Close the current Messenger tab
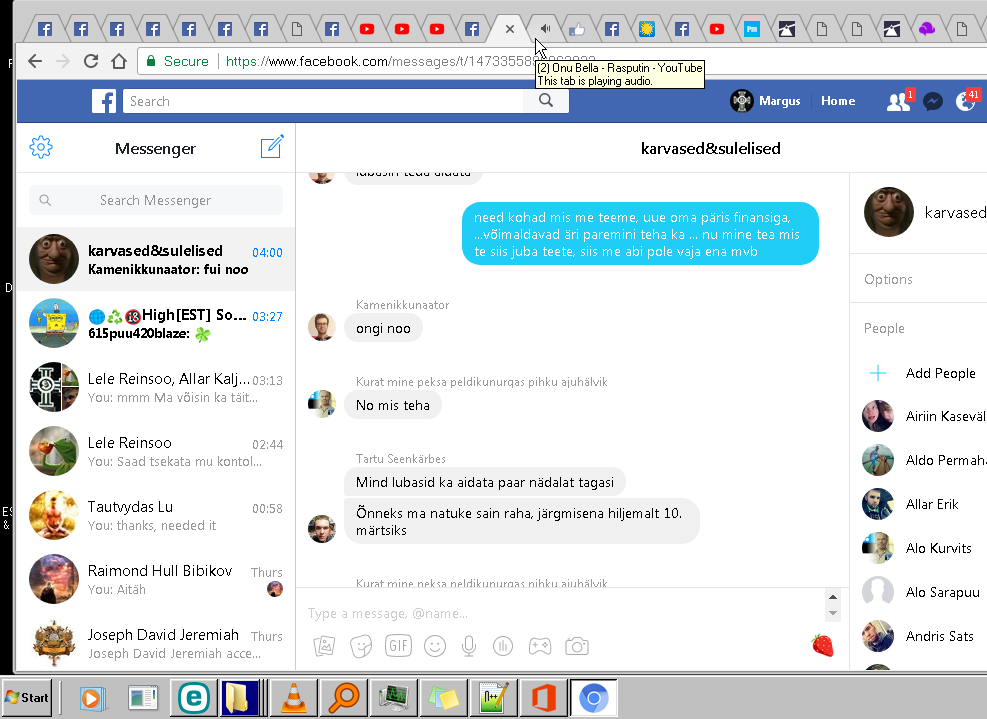 (510, 28)
